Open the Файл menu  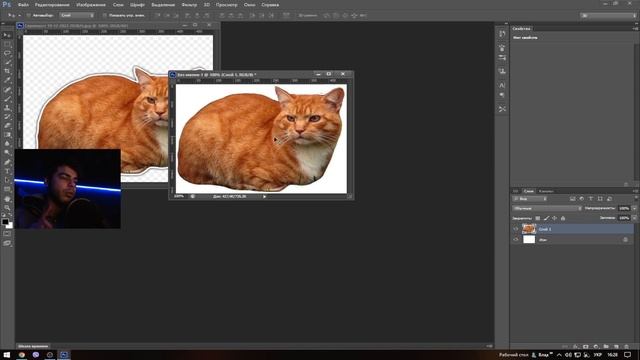pos(23,5)
